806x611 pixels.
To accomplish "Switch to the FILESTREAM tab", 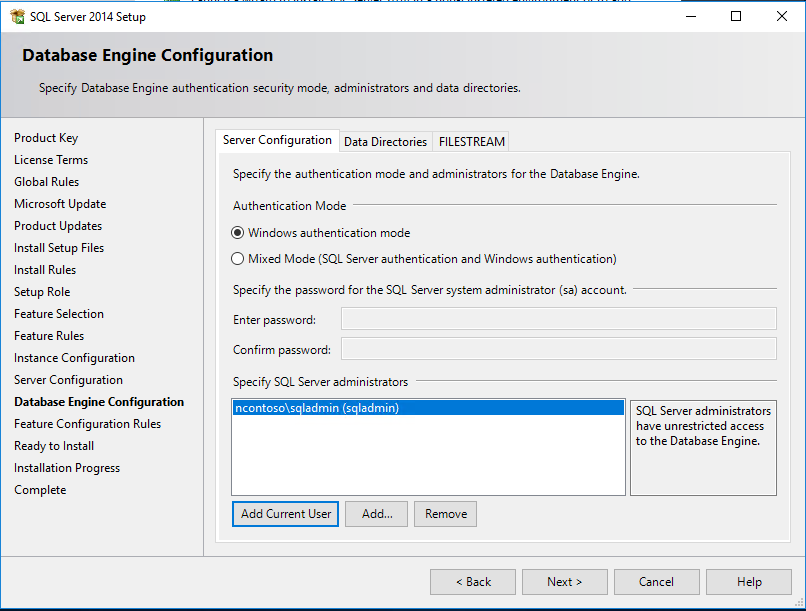I will [471, 142].
